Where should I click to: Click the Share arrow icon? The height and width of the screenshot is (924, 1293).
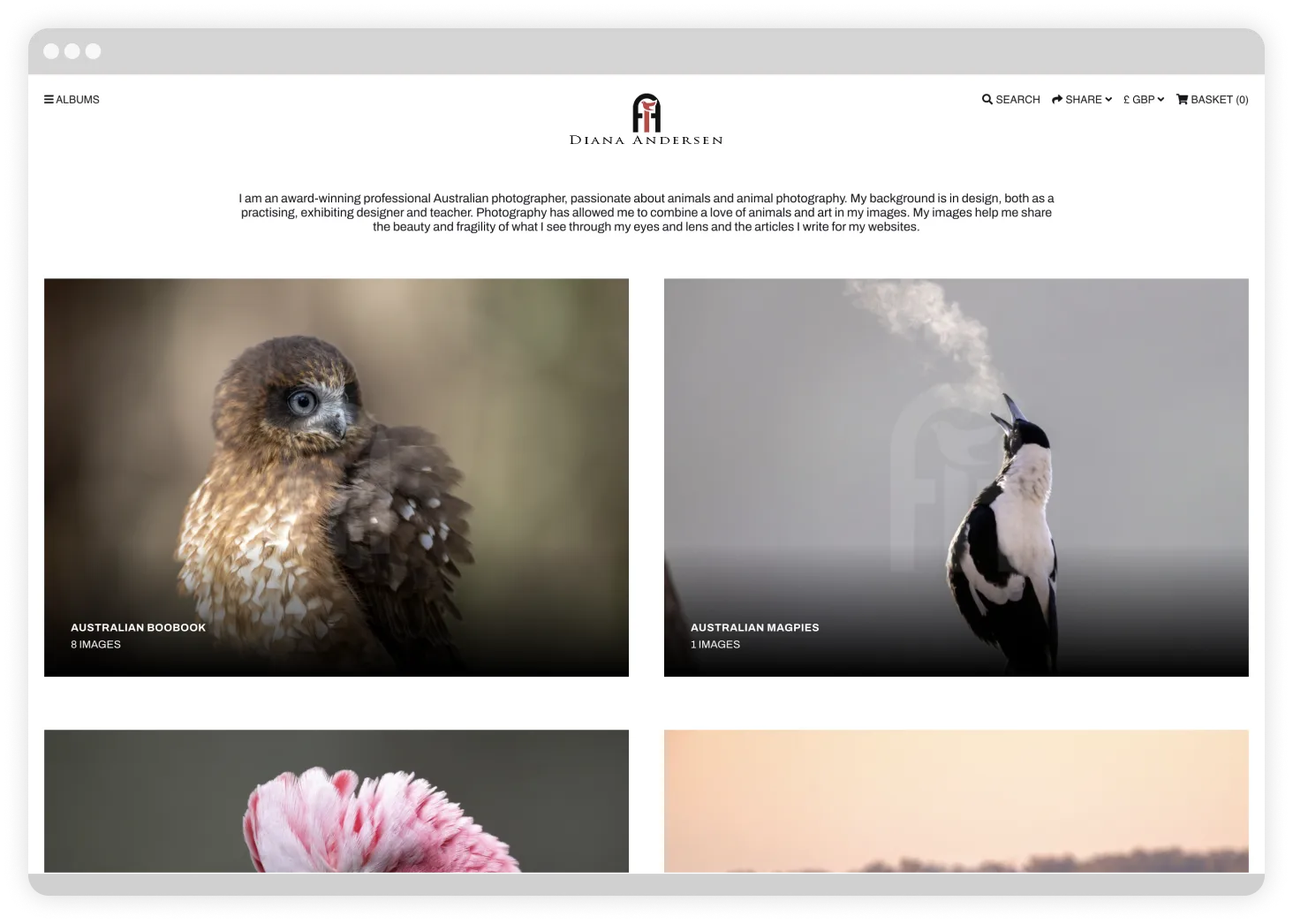(1057, 100)
